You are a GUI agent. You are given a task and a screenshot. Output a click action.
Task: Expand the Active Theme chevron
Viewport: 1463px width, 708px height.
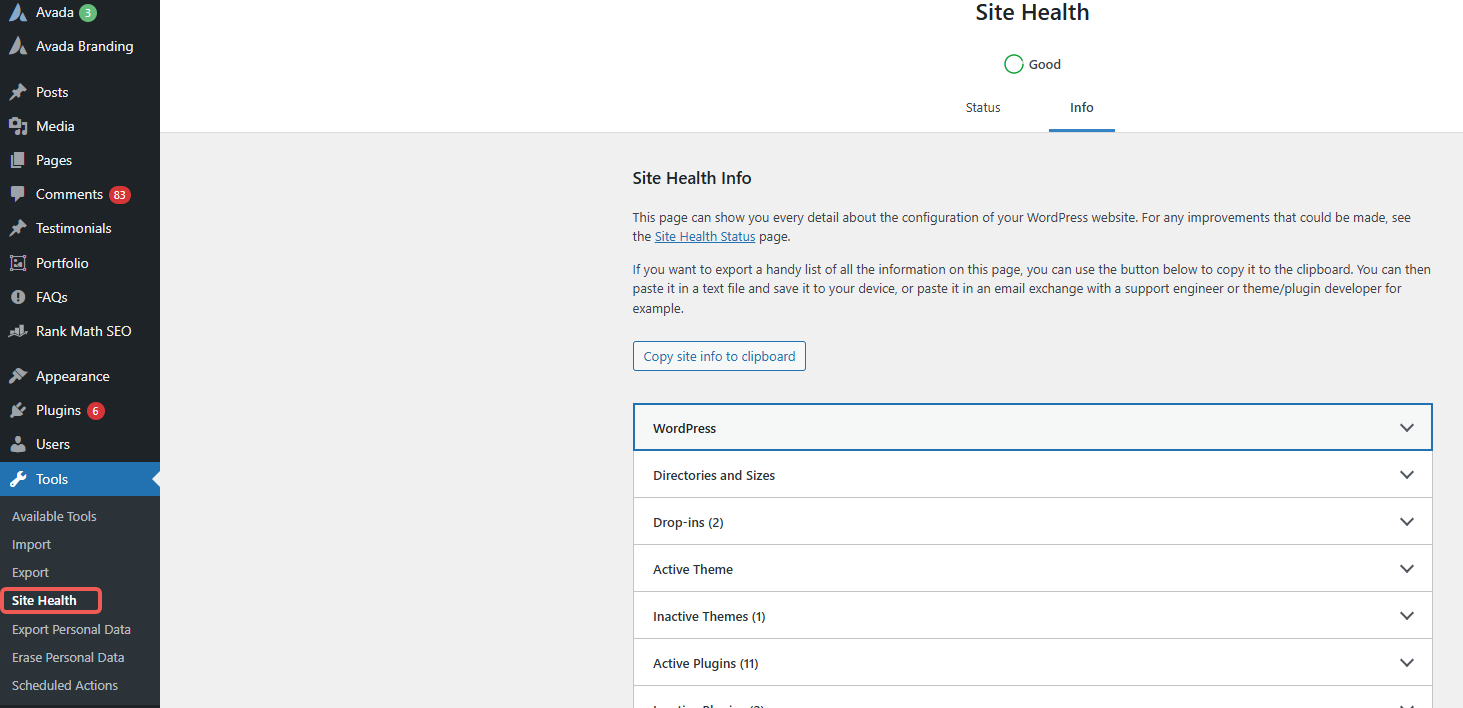tap(1406, 569)
